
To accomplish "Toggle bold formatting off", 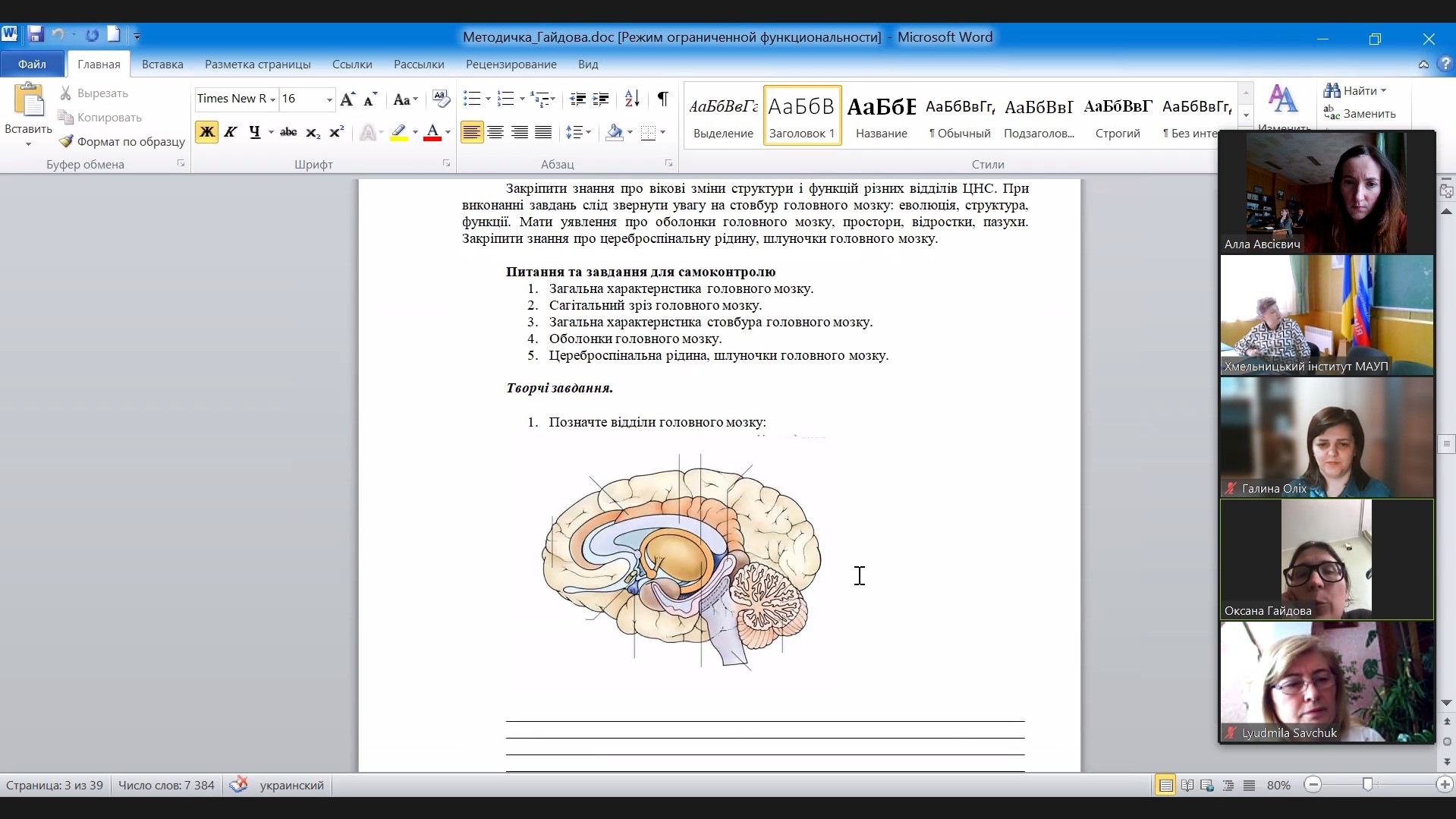I will click(x=206, y=132).
